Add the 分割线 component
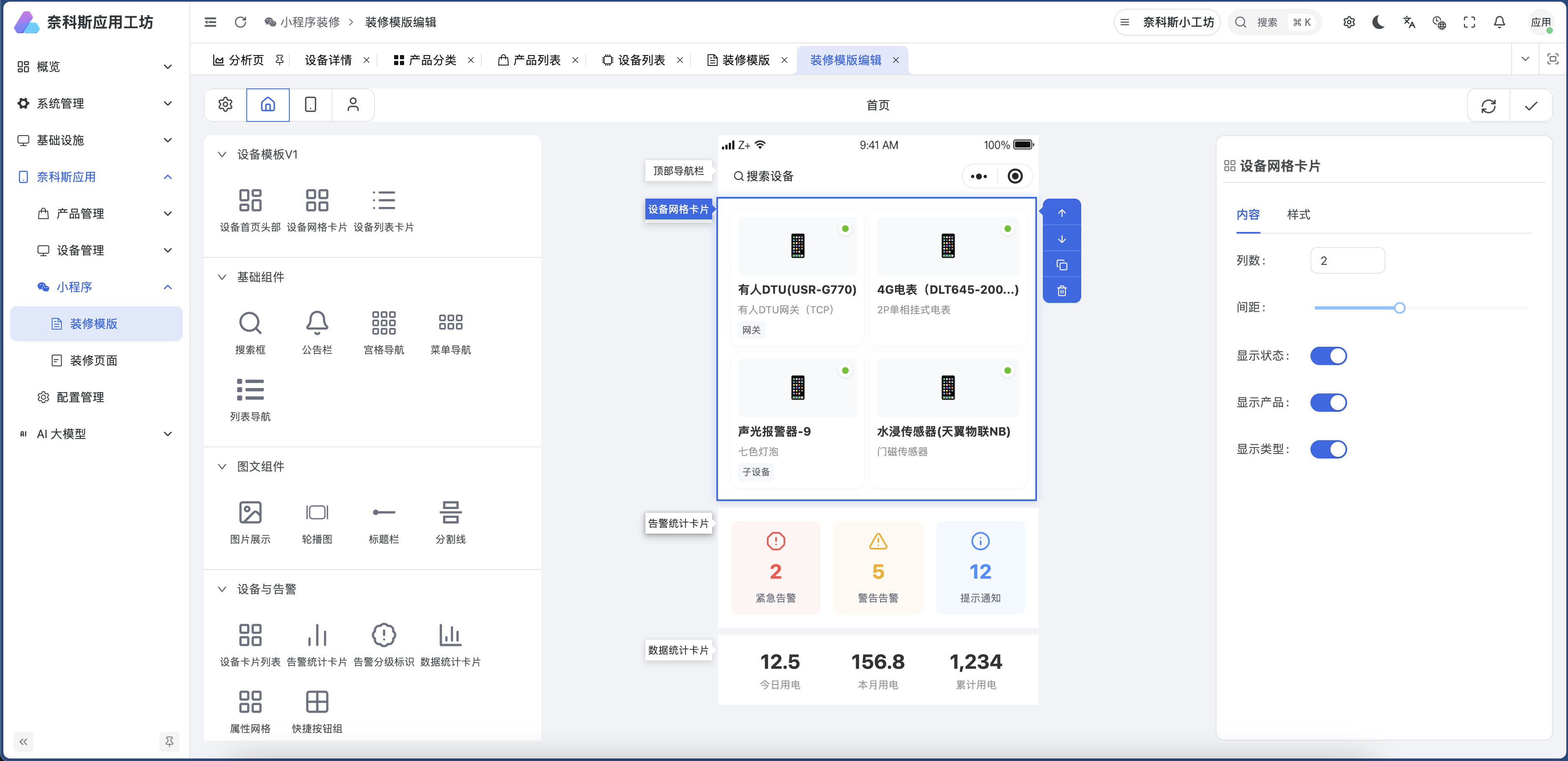Screen dimensions: 1568x761 coord(450,513)
